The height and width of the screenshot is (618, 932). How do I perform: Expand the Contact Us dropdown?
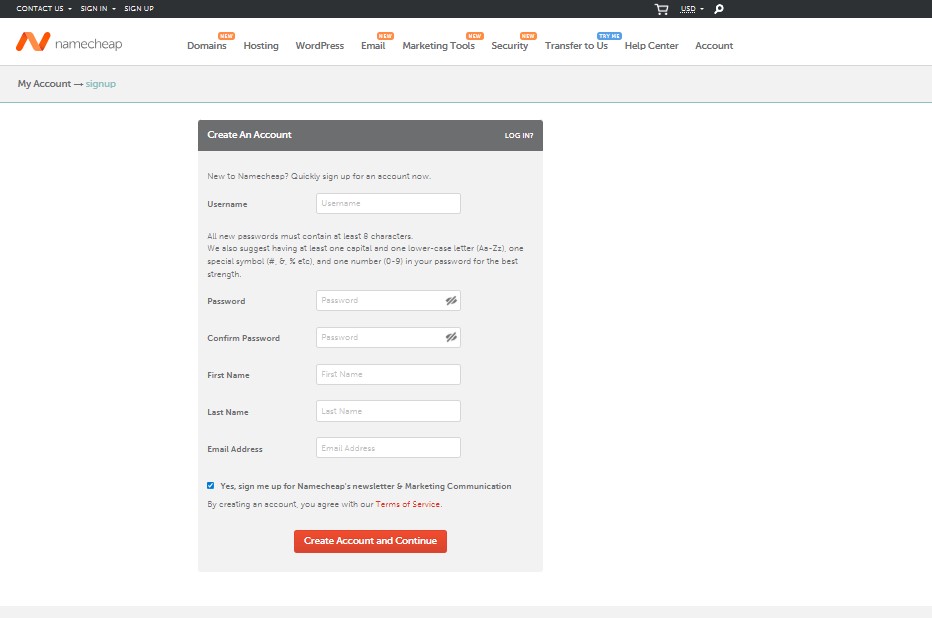[x=44, y=8]
